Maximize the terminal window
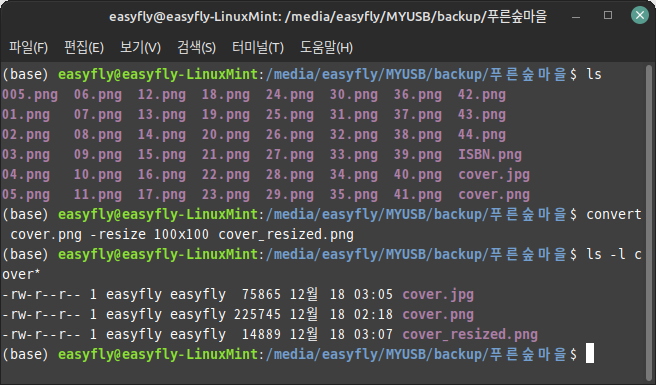 608,15
